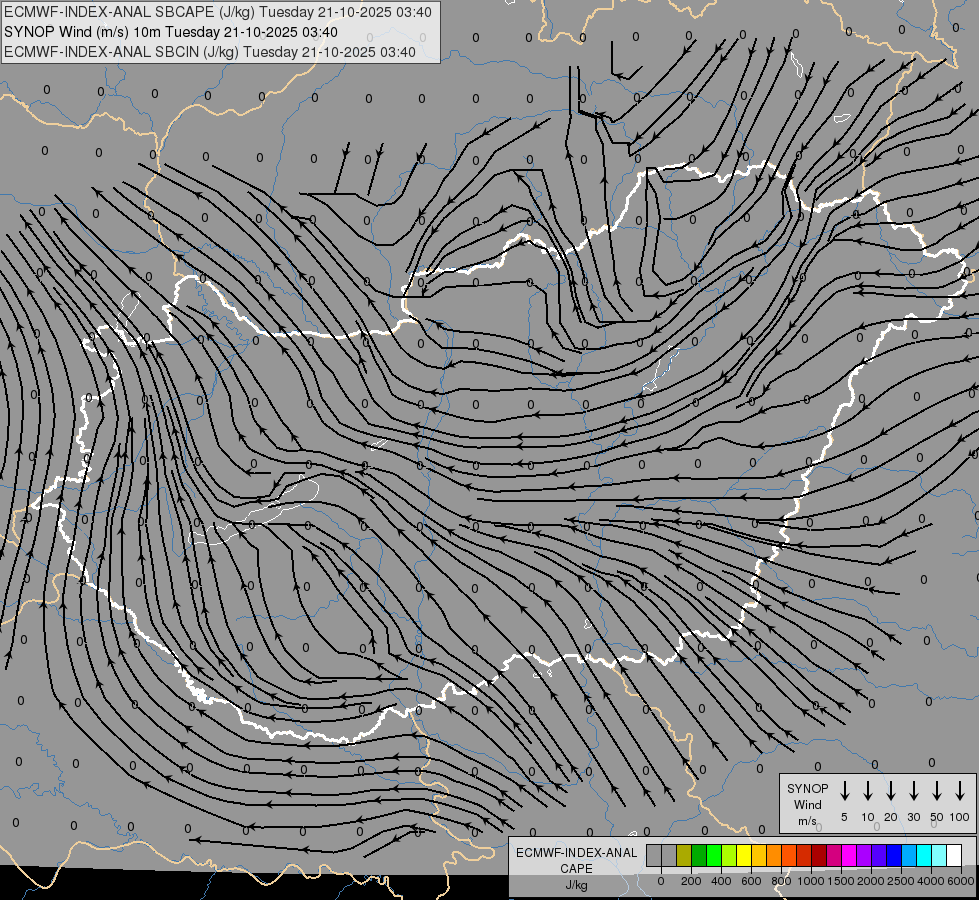The height and width of the screenshot is (900, 979).
Task: Click the 10 m/s wind arrow in legend
Action: point(868,791)
